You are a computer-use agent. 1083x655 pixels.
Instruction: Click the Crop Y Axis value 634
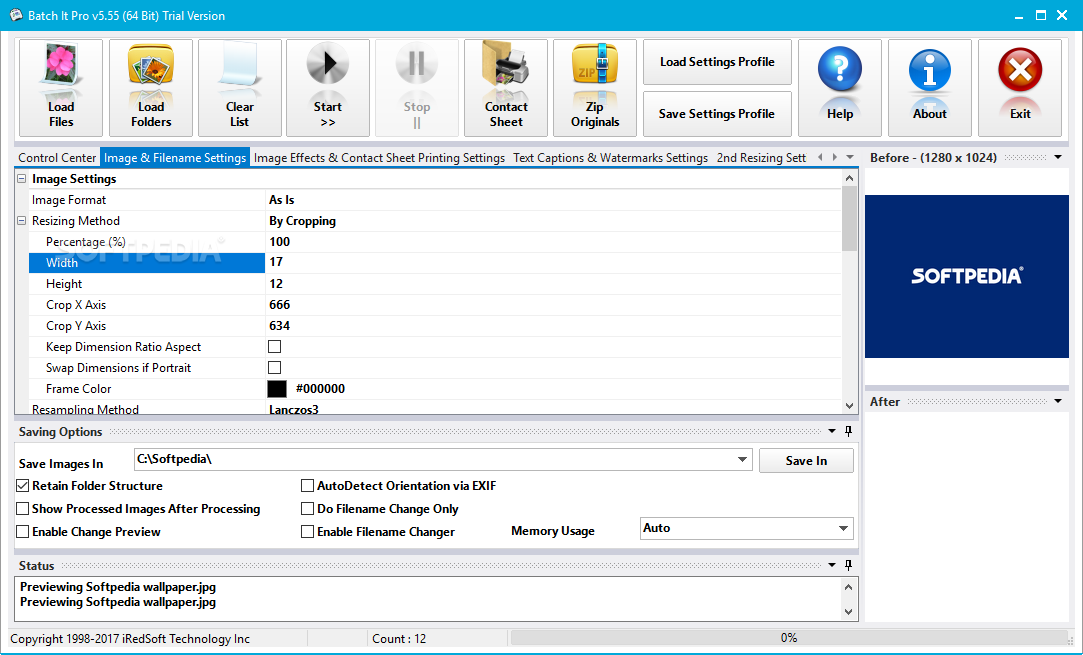click(x=280, y=325)
